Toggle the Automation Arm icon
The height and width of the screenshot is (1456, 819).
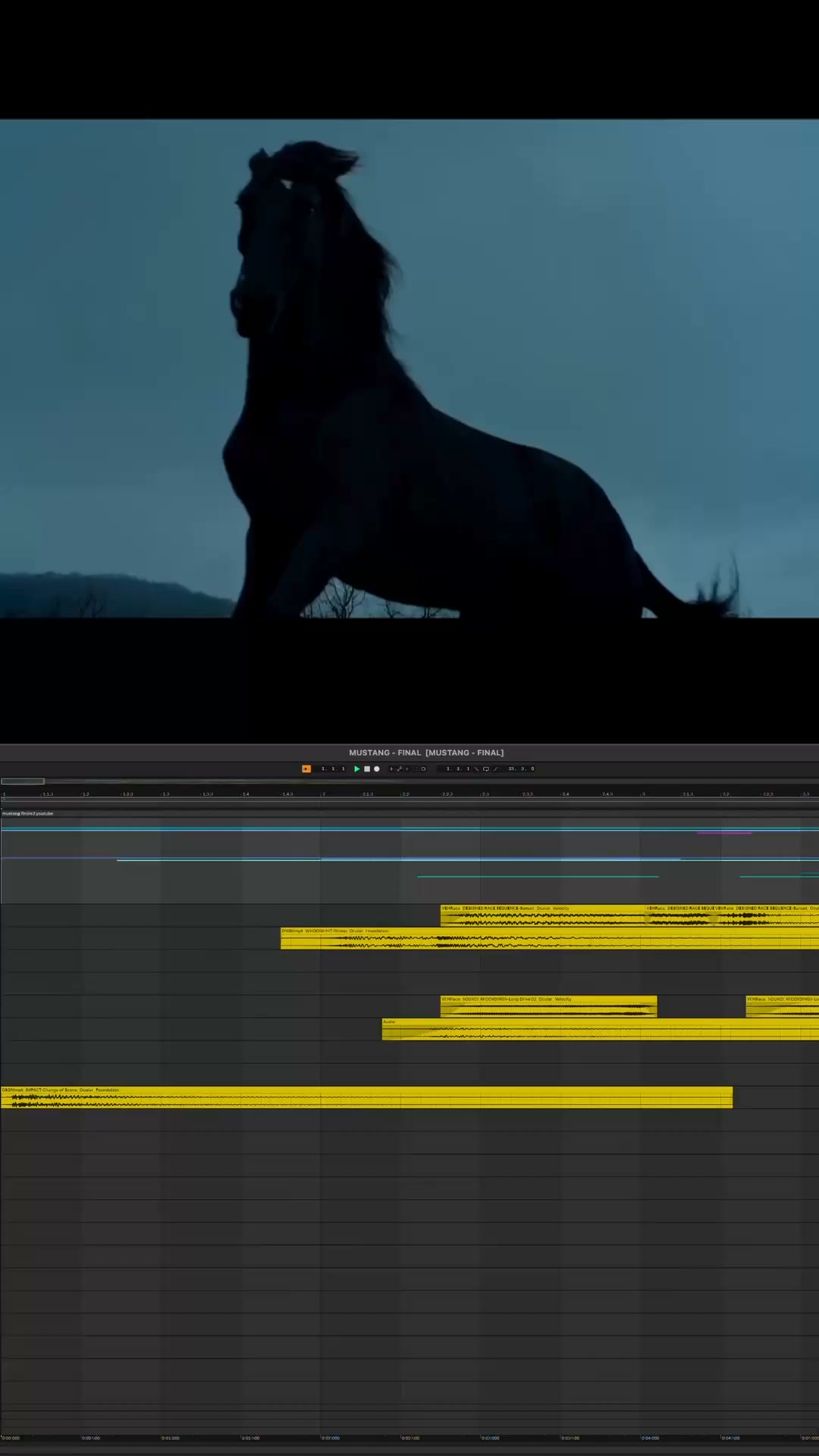[400, 769]
